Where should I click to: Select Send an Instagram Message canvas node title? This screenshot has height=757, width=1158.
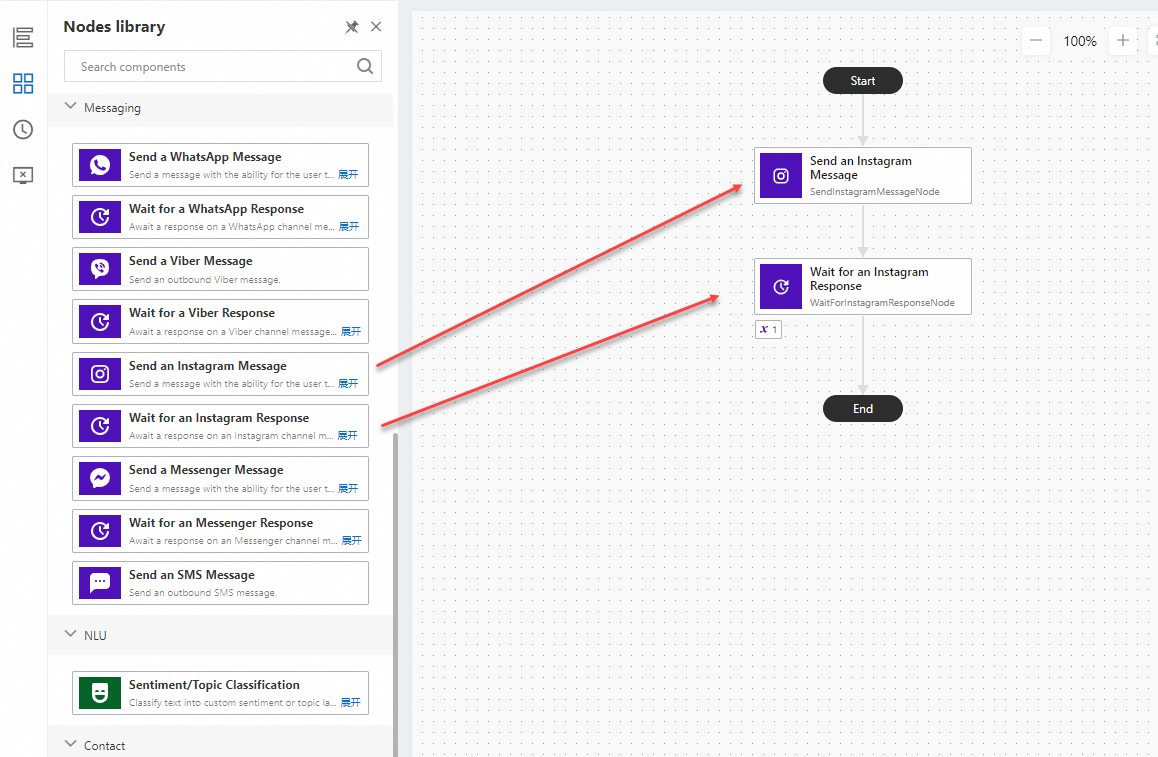[860, 168]
